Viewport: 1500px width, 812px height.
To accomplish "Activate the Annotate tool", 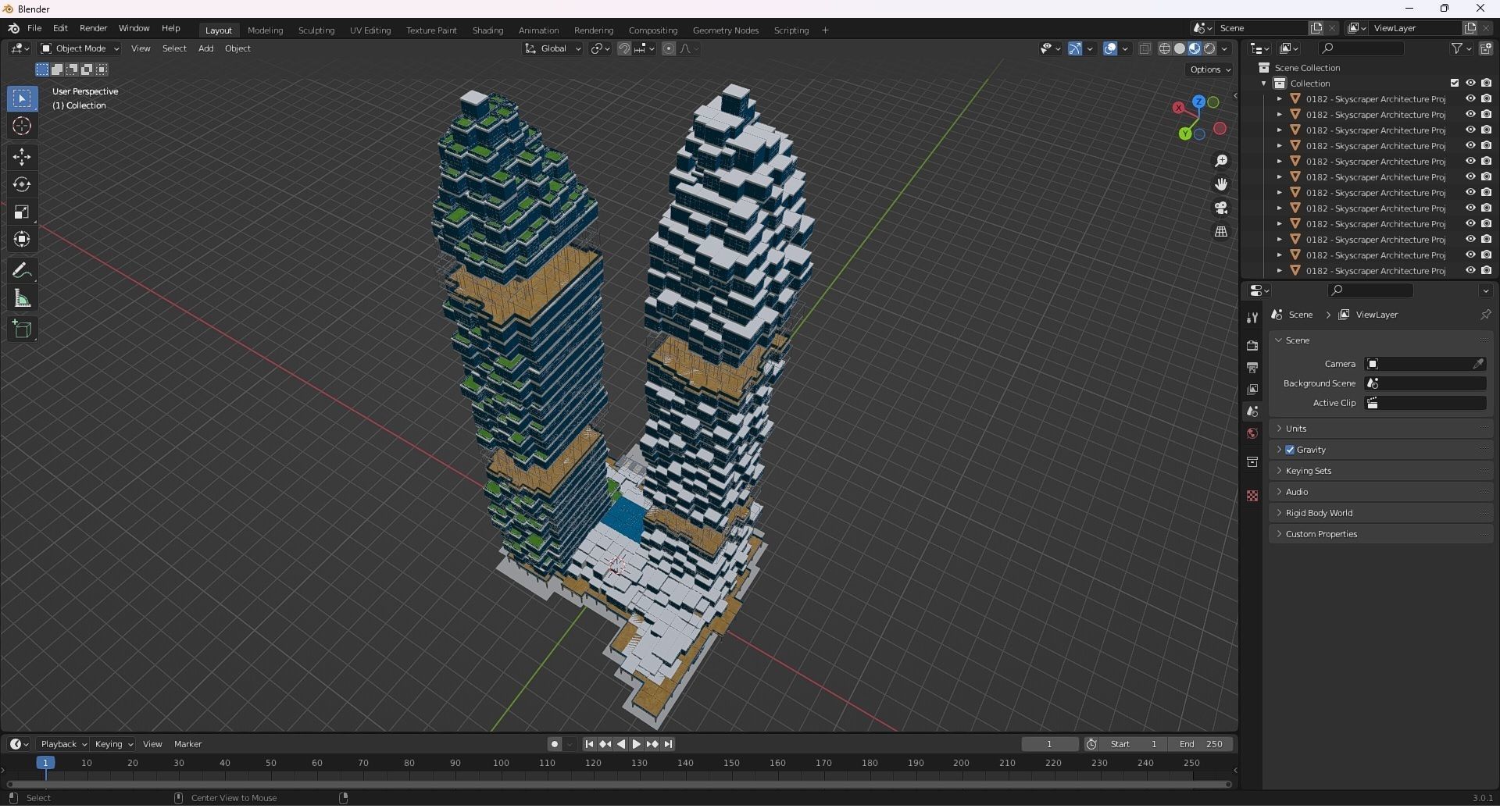I will 22,271.
